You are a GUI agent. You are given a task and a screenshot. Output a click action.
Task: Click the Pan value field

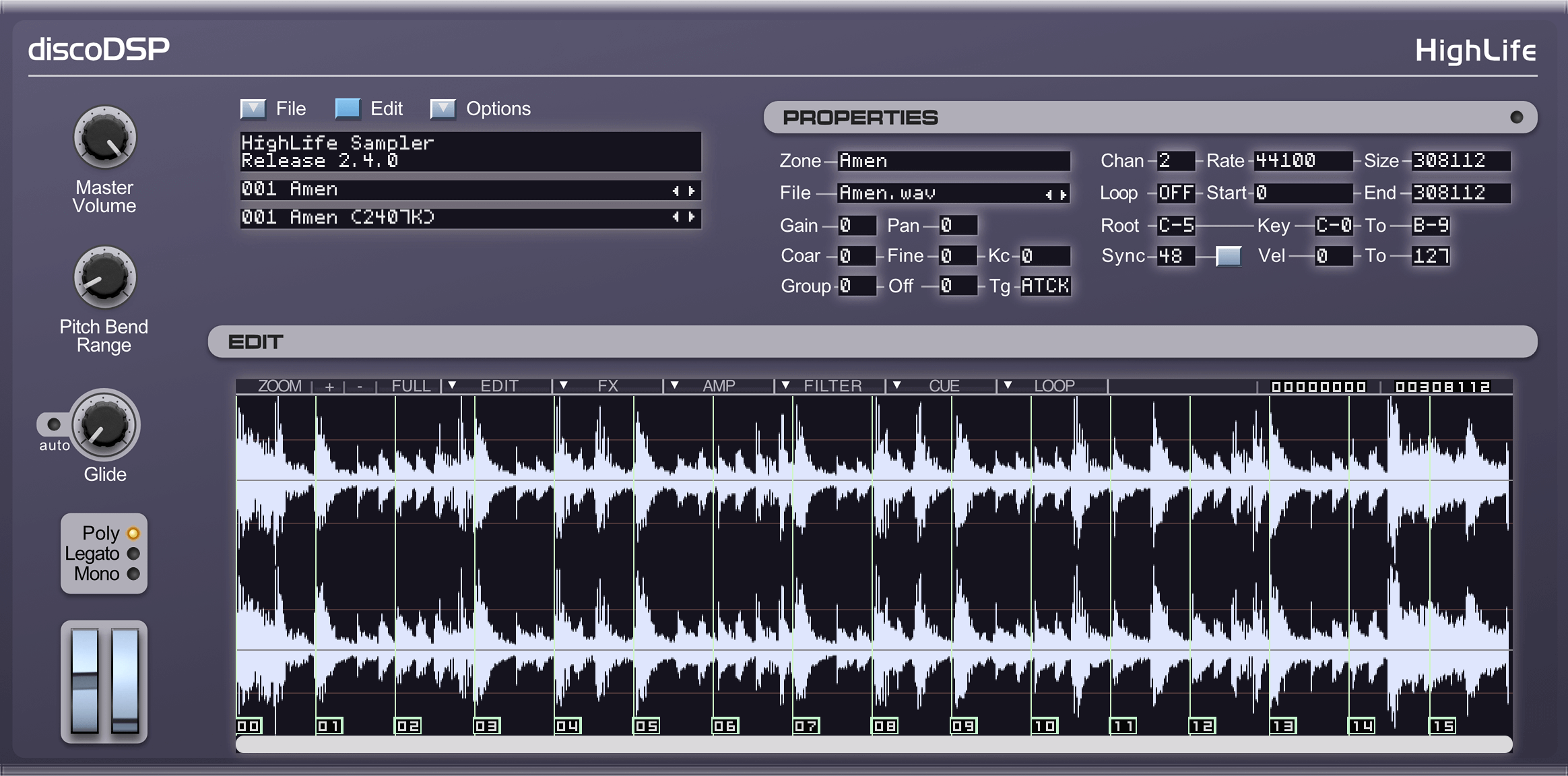[958, 226]
